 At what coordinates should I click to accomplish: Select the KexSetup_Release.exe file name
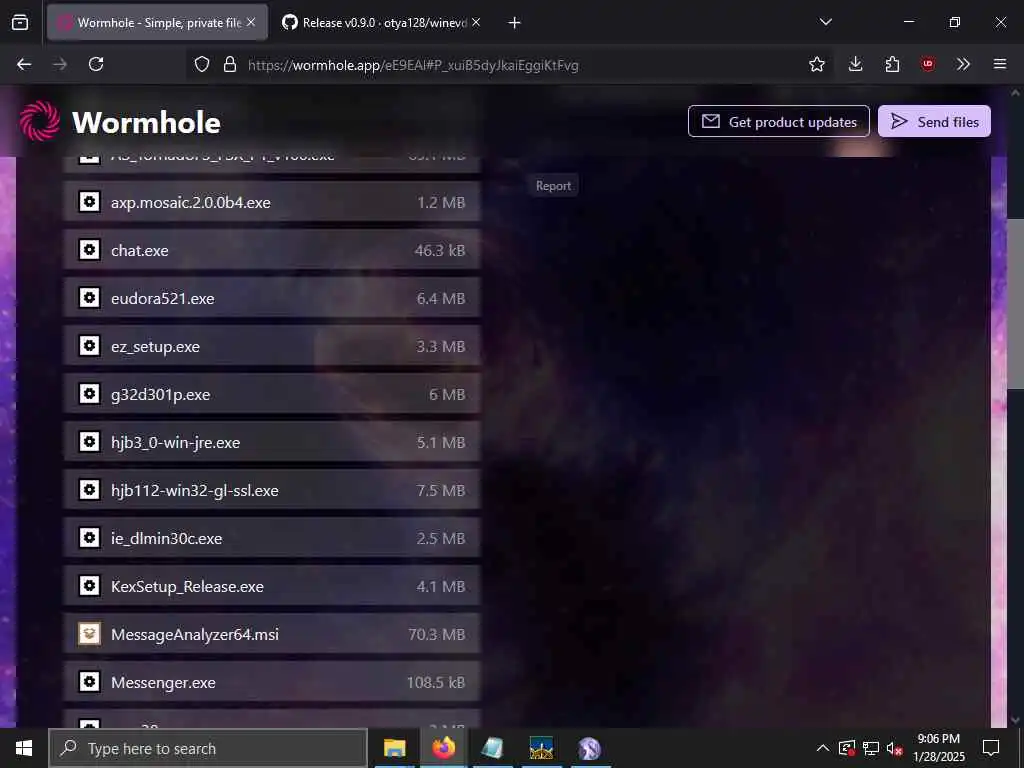pyautogui.click(x=187, y=586)
